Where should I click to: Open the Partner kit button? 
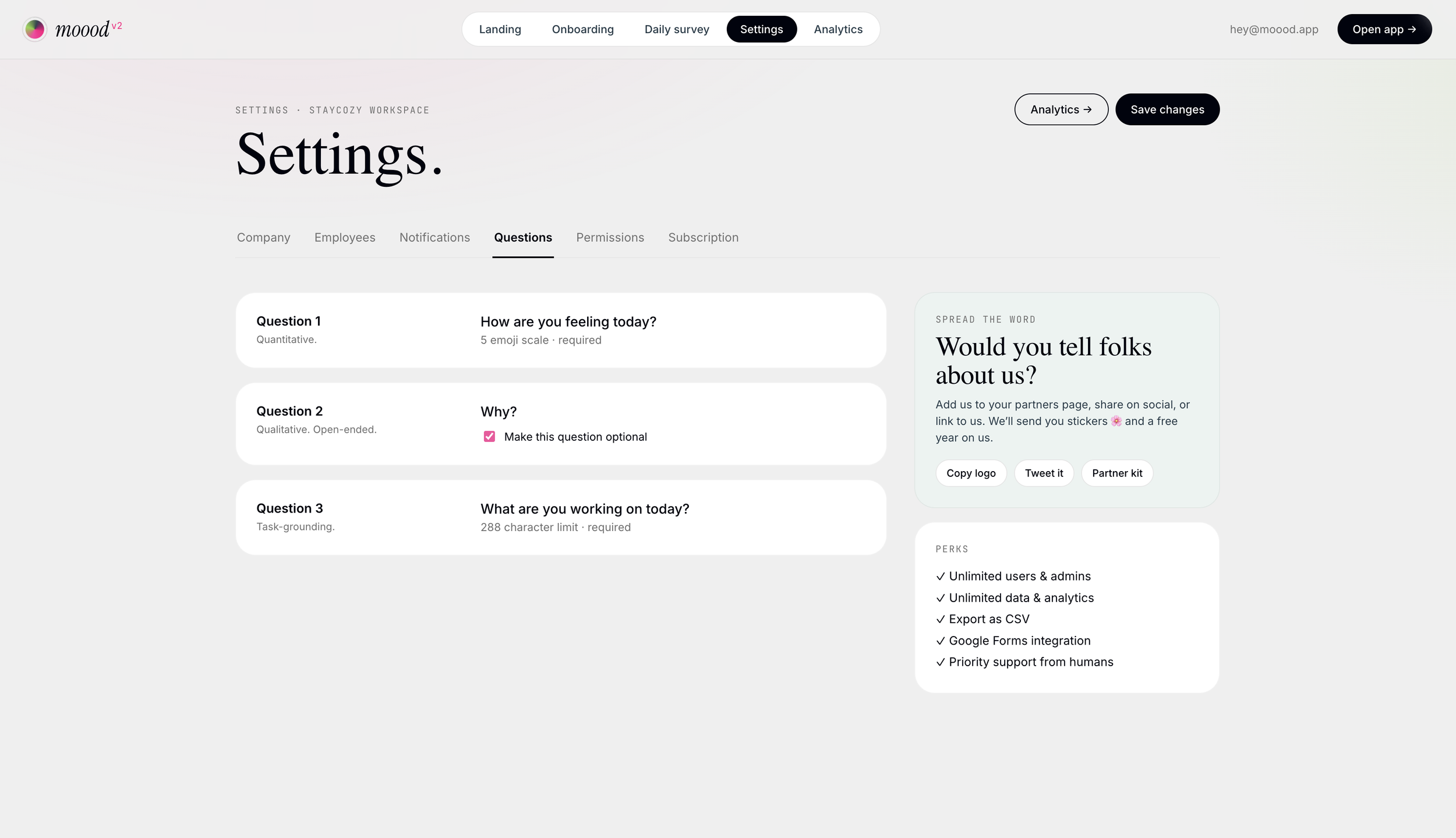coord(1116,473)
